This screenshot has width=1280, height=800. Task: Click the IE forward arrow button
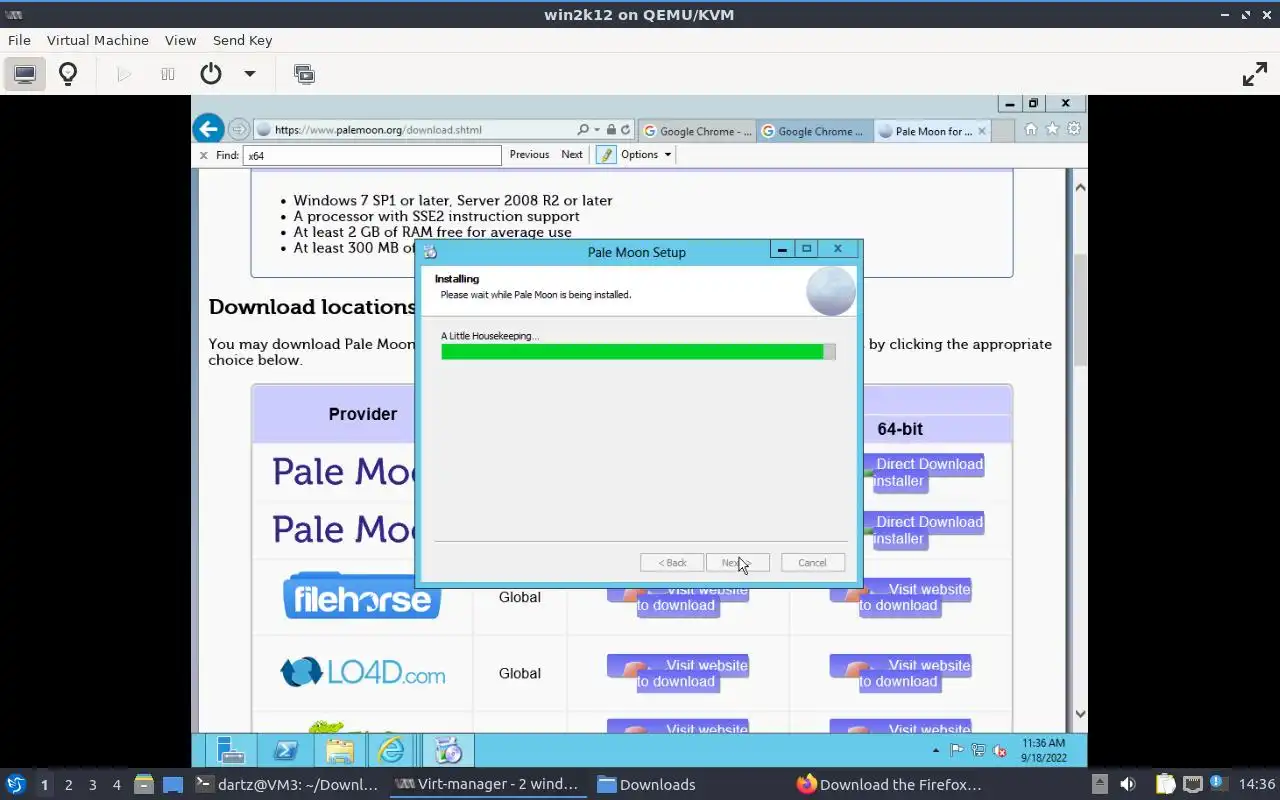coord(238,129)
